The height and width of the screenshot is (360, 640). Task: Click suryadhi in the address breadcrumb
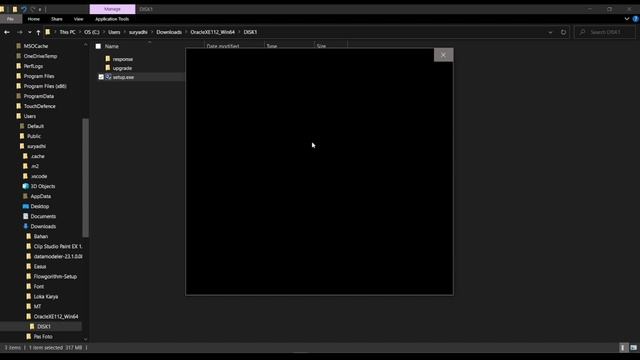pyautogui.click(x=138, y=32)
